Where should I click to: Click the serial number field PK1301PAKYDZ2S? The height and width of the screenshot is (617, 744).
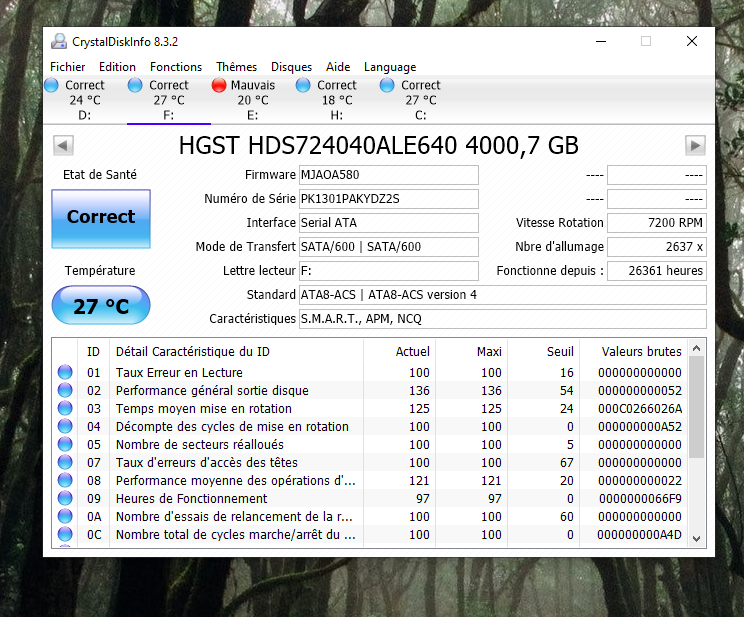pyautogui.click(x=389, y=199)
